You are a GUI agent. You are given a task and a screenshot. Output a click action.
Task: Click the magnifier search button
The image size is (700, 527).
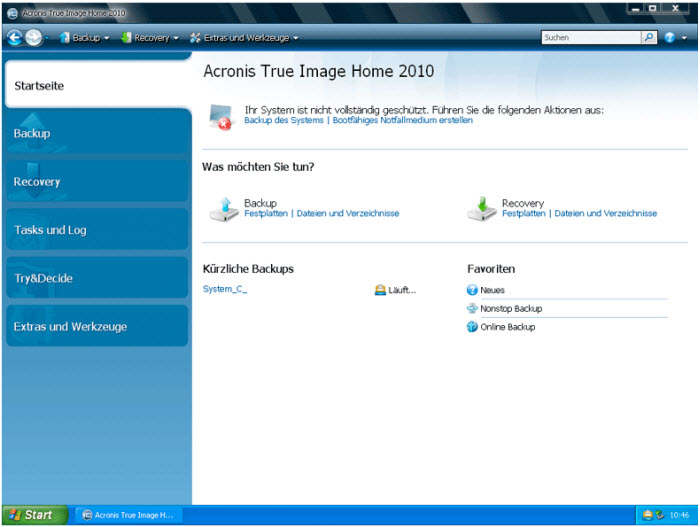pos(649,38)
